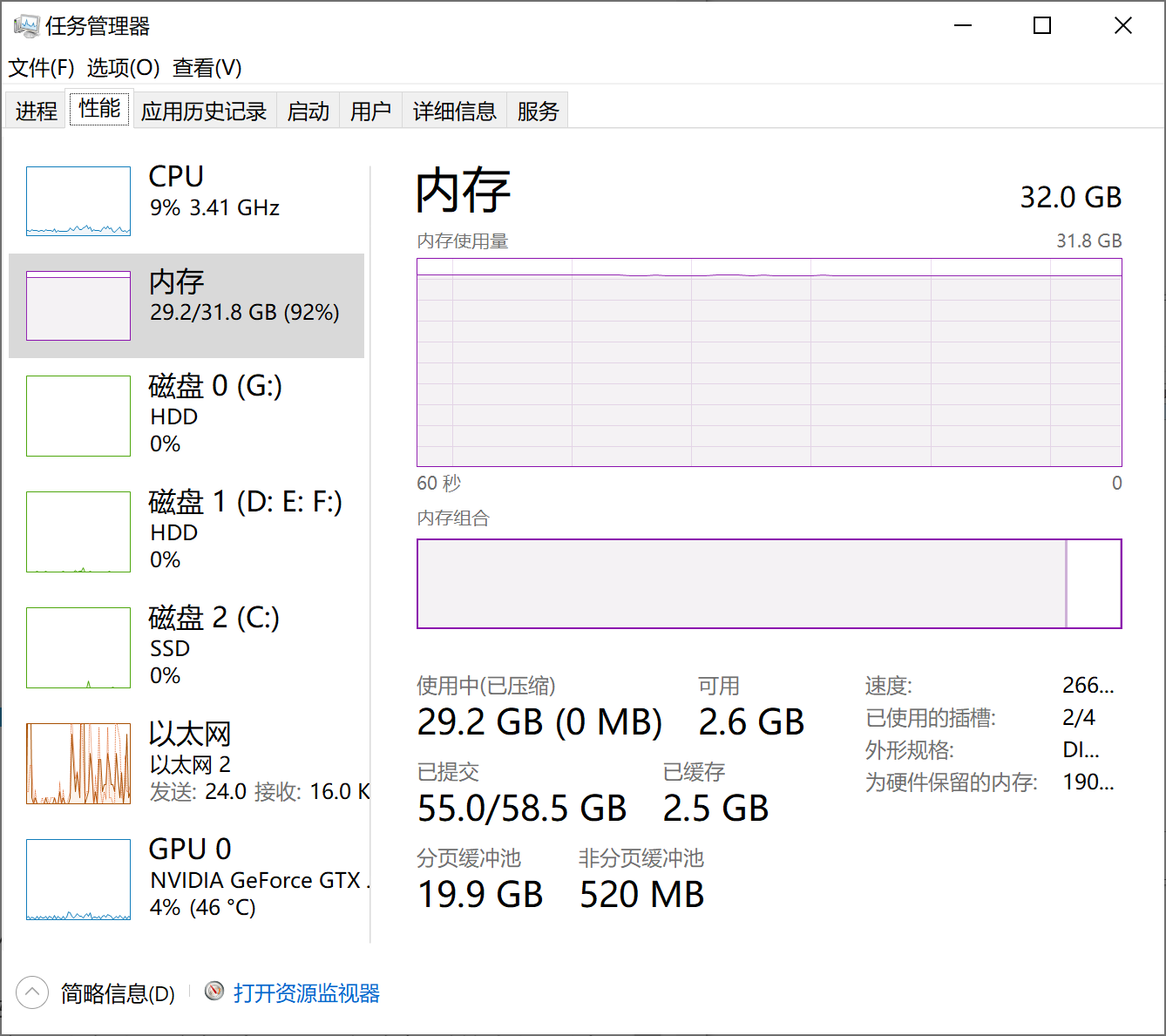1166x1036 pixels.
Task: Switch to the 应用历史记录 tab
Action: [204, 111]
